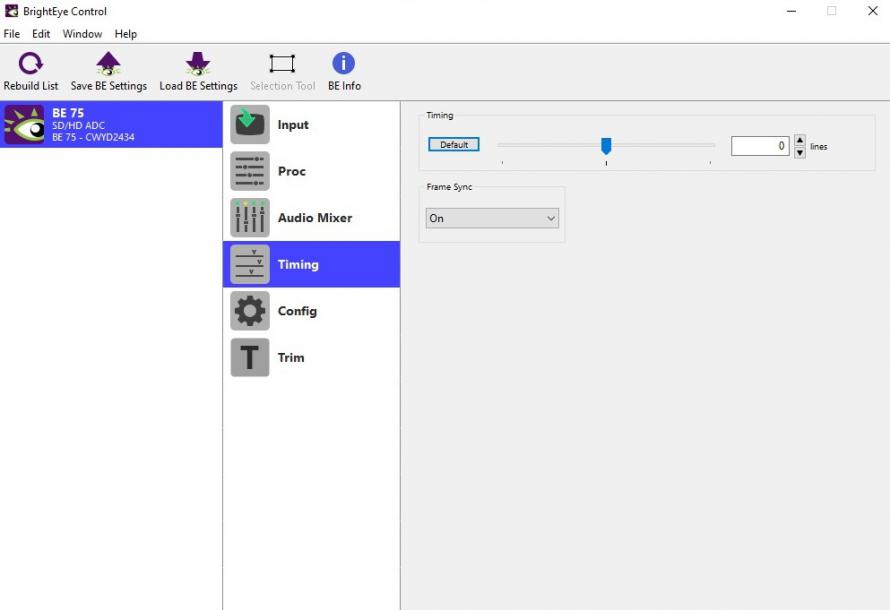Click the Default timing button
The width and height of the screenshot is (890, 610).
click(454, 145)
